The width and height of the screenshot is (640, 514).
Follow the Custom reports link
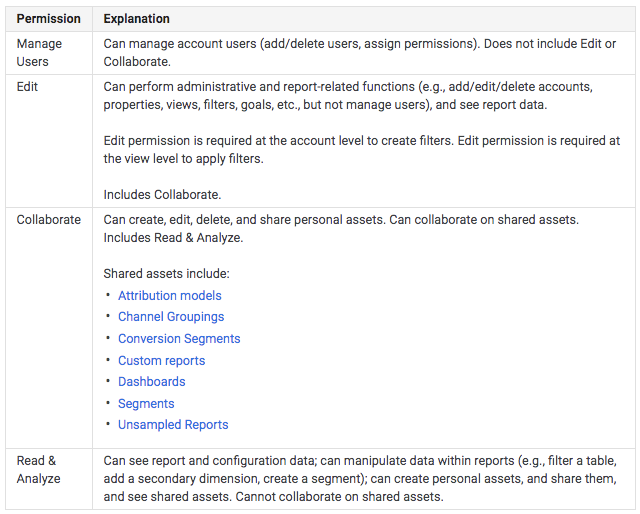pyautogui.click(x=161, y=361)
